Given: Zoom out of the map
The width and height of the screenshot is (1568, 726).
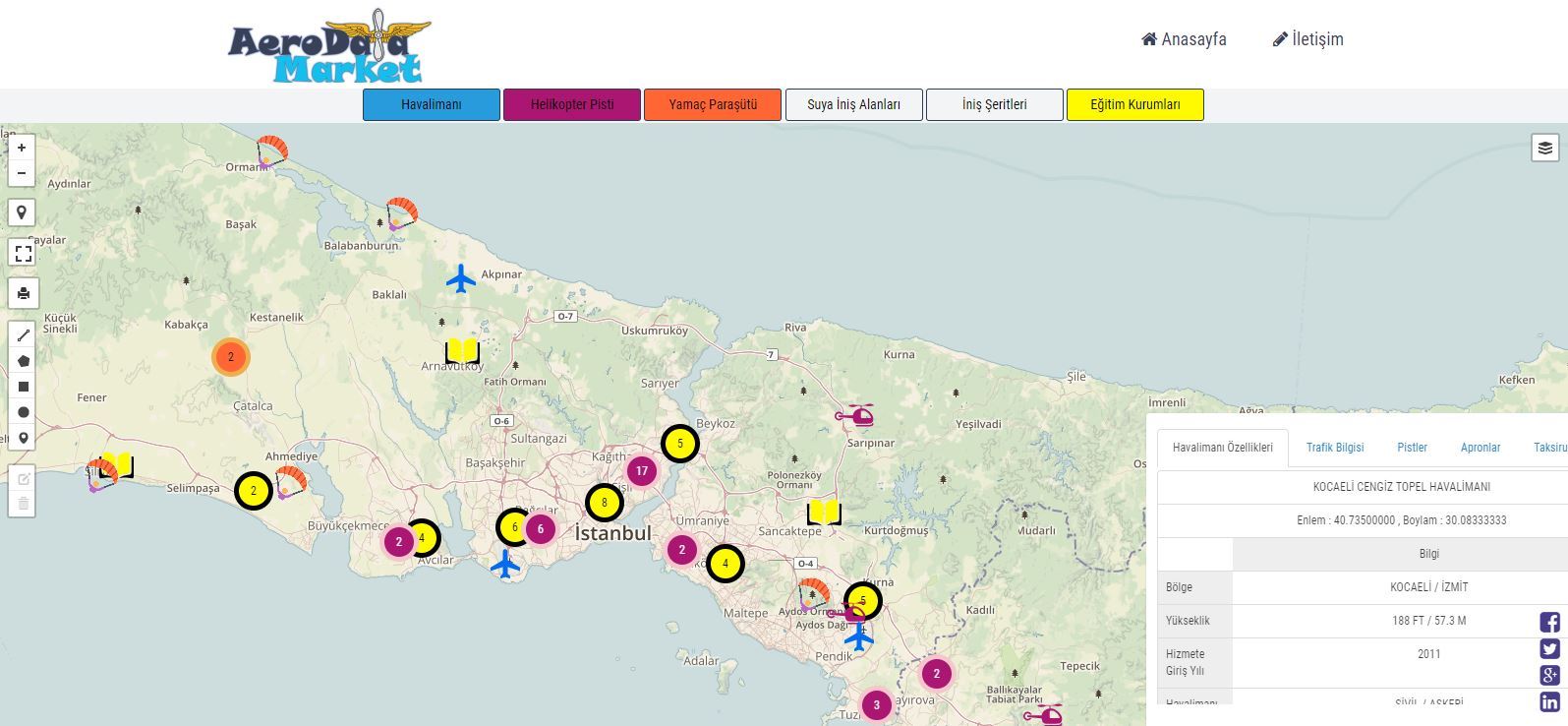Looking at the screenshot, I should (x=22, y=173).
